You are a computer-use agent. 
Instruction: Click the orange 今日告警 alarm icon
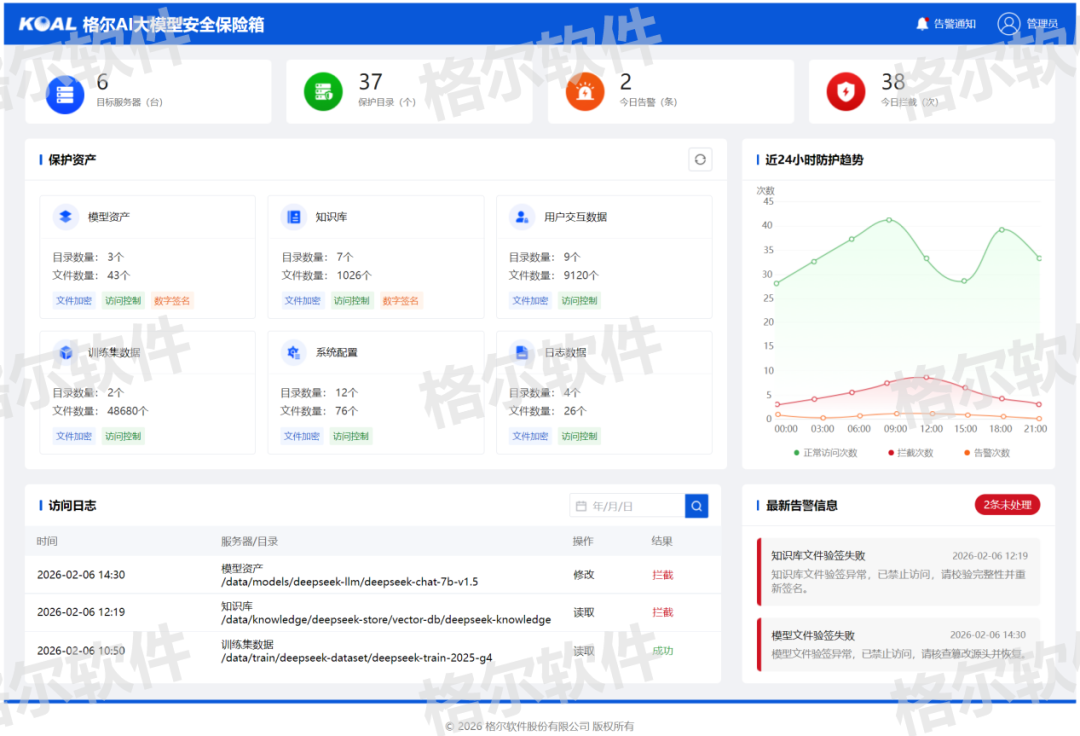click(x=584, y=92)
